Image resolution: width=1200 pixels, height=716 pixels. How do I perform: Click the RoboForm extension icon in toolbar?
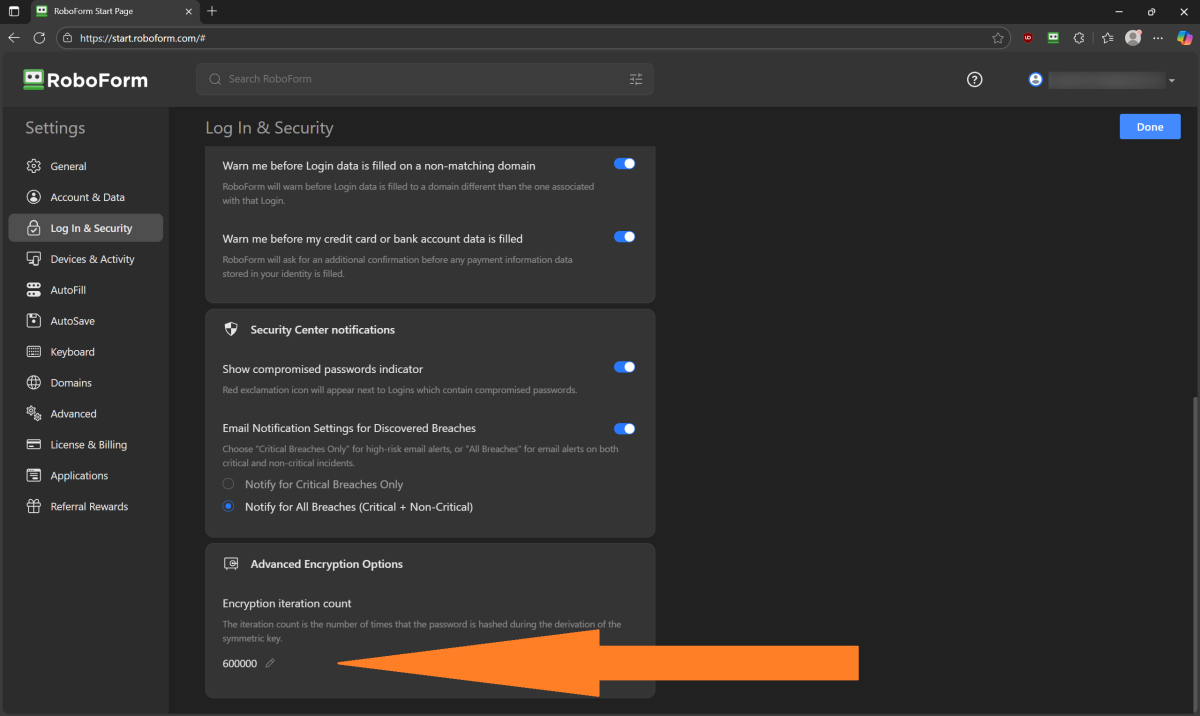[1054, 38]
